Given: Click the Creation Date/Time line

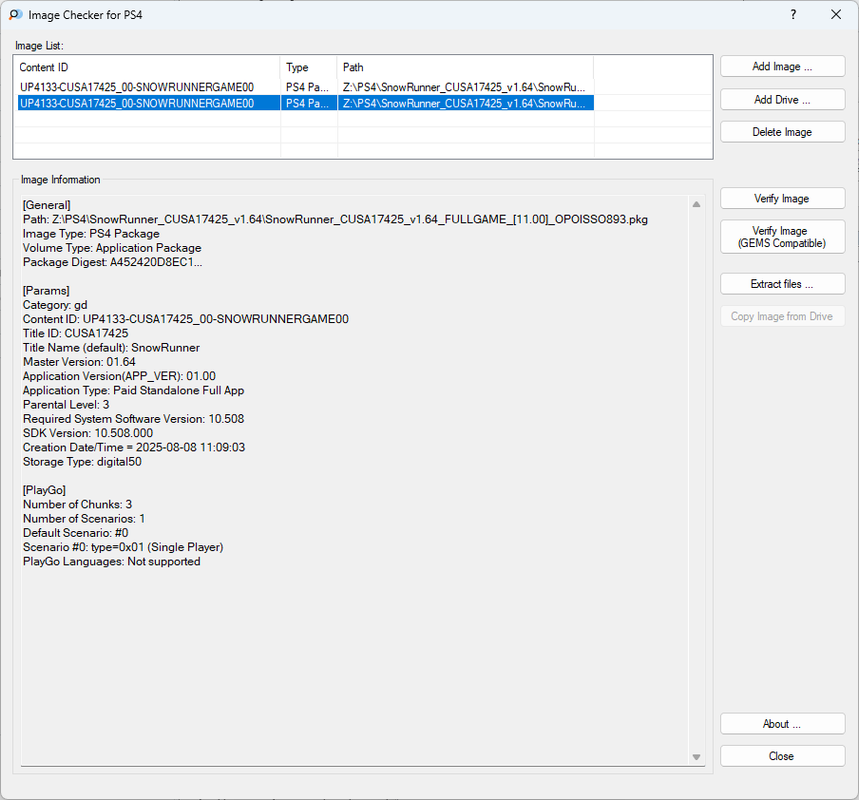Looking at the screenshot, I should coord(134,447).
